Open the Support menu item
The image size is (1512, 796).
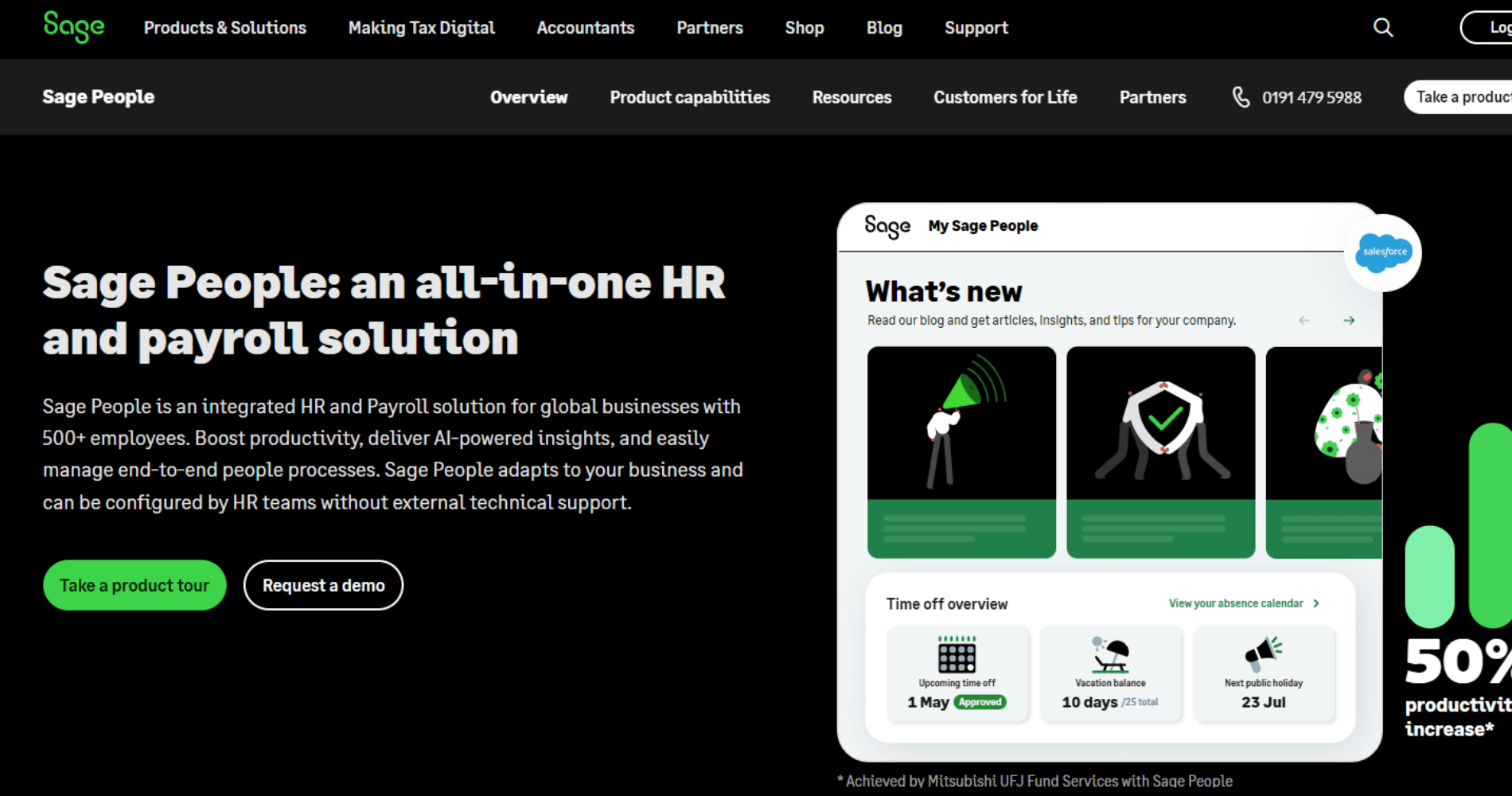point(976,28)
